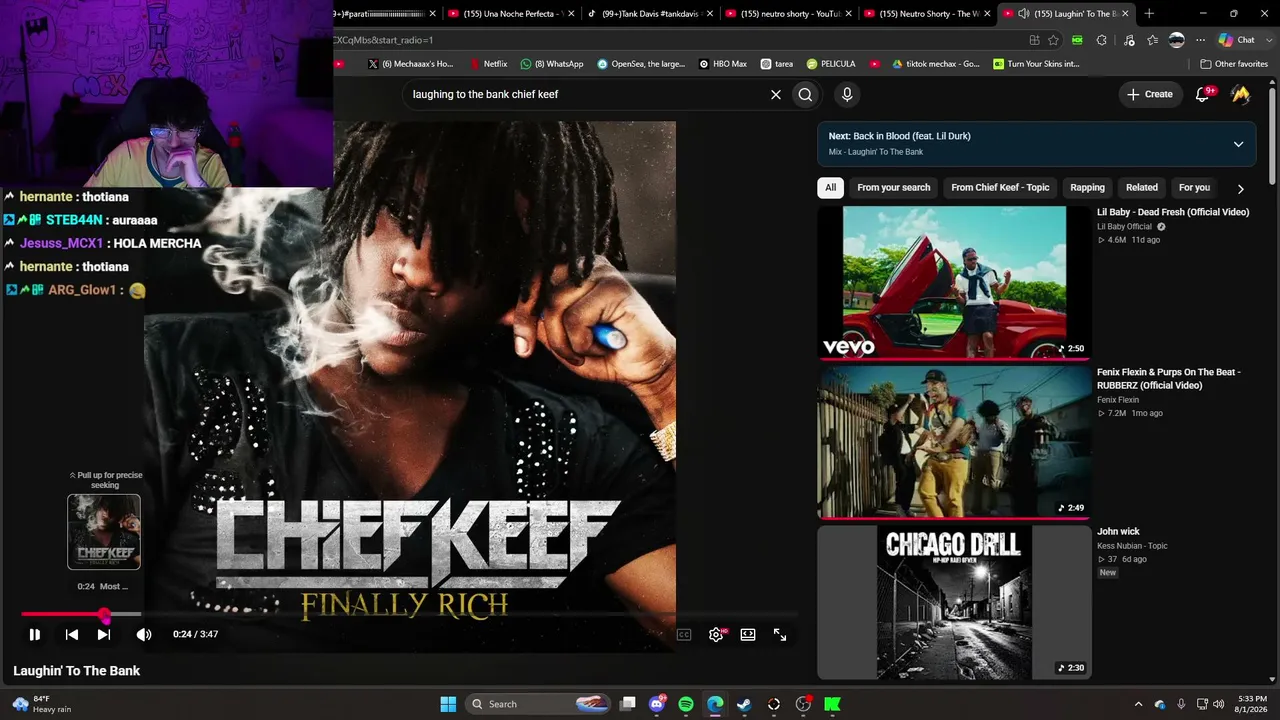This screenshot has width=1280, height=720.
Task: Open the Fenix Flexin RUBBERZ video thumbnail
Action: 954,442
